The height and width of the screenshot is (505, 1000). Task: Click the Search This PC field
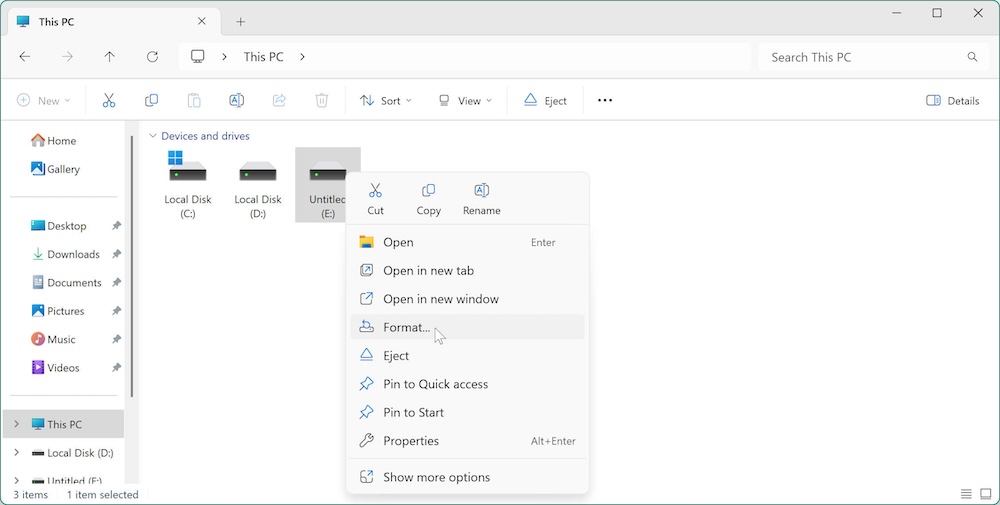(860, 57)
